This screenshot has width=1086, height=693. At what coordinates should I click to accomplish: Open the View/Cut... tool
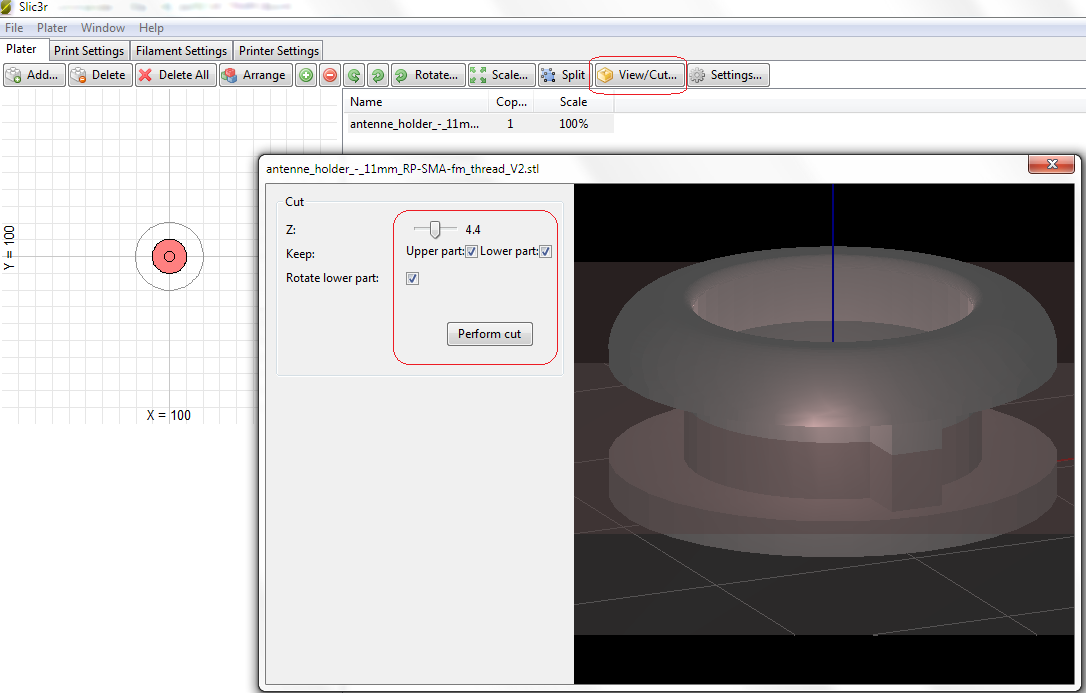(x=638, y=75)
